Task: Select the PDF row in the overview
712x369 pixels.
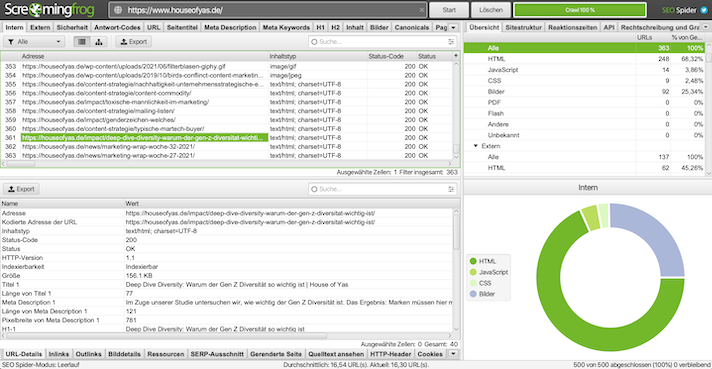Action: 584,103
